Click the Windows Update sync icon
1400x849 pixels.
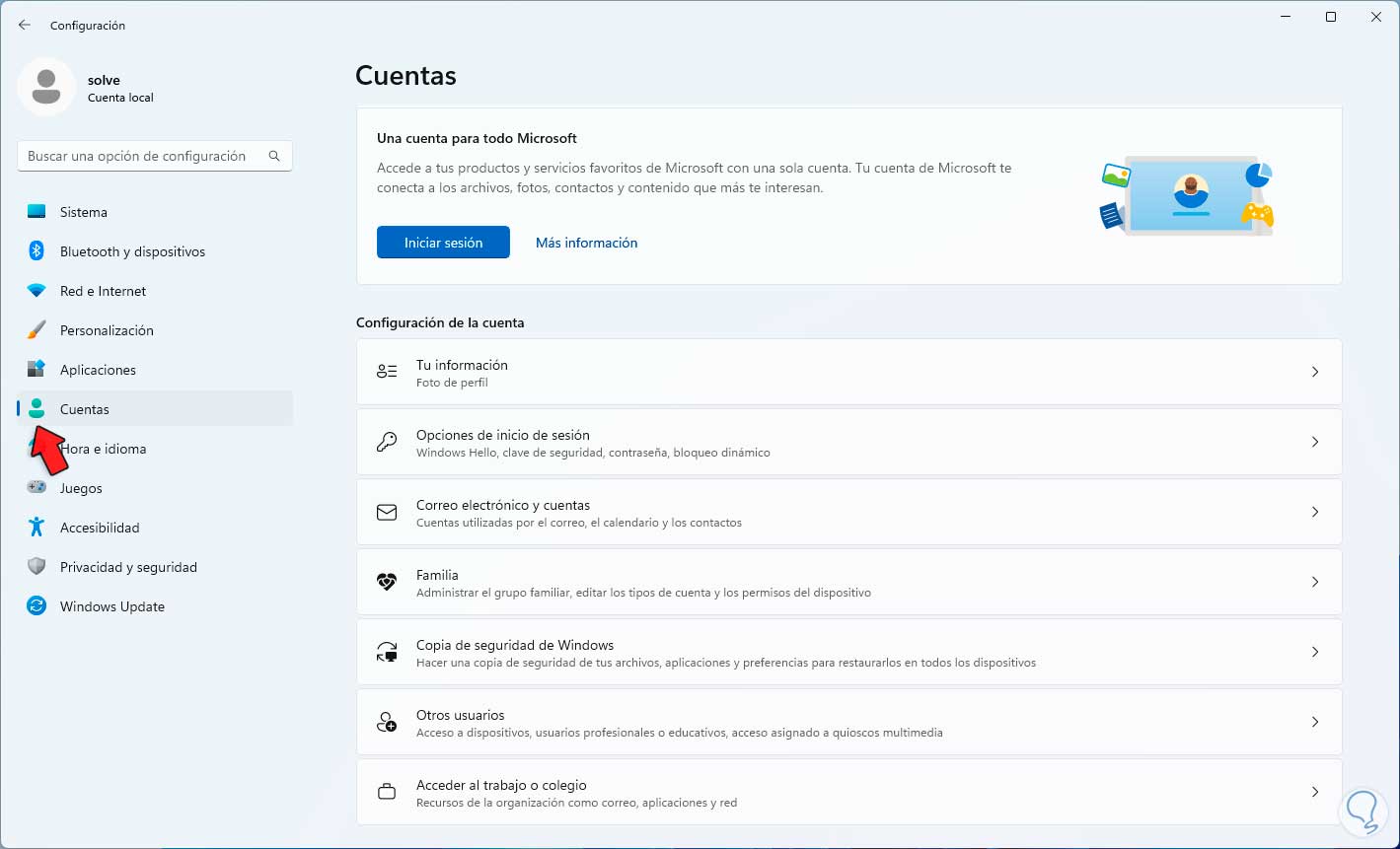click(37, 606)
